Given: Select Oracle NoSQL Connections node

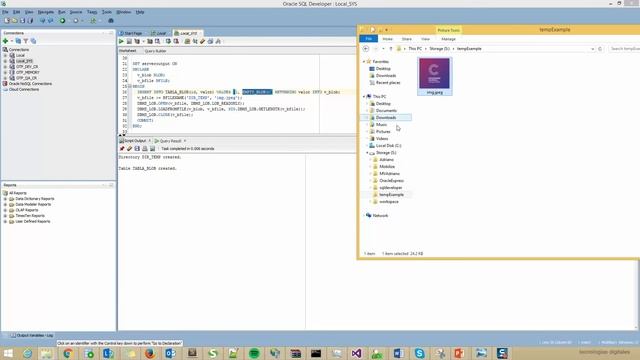Looking at the screenshot, I should pyautogui.click(x=30, y=84).
